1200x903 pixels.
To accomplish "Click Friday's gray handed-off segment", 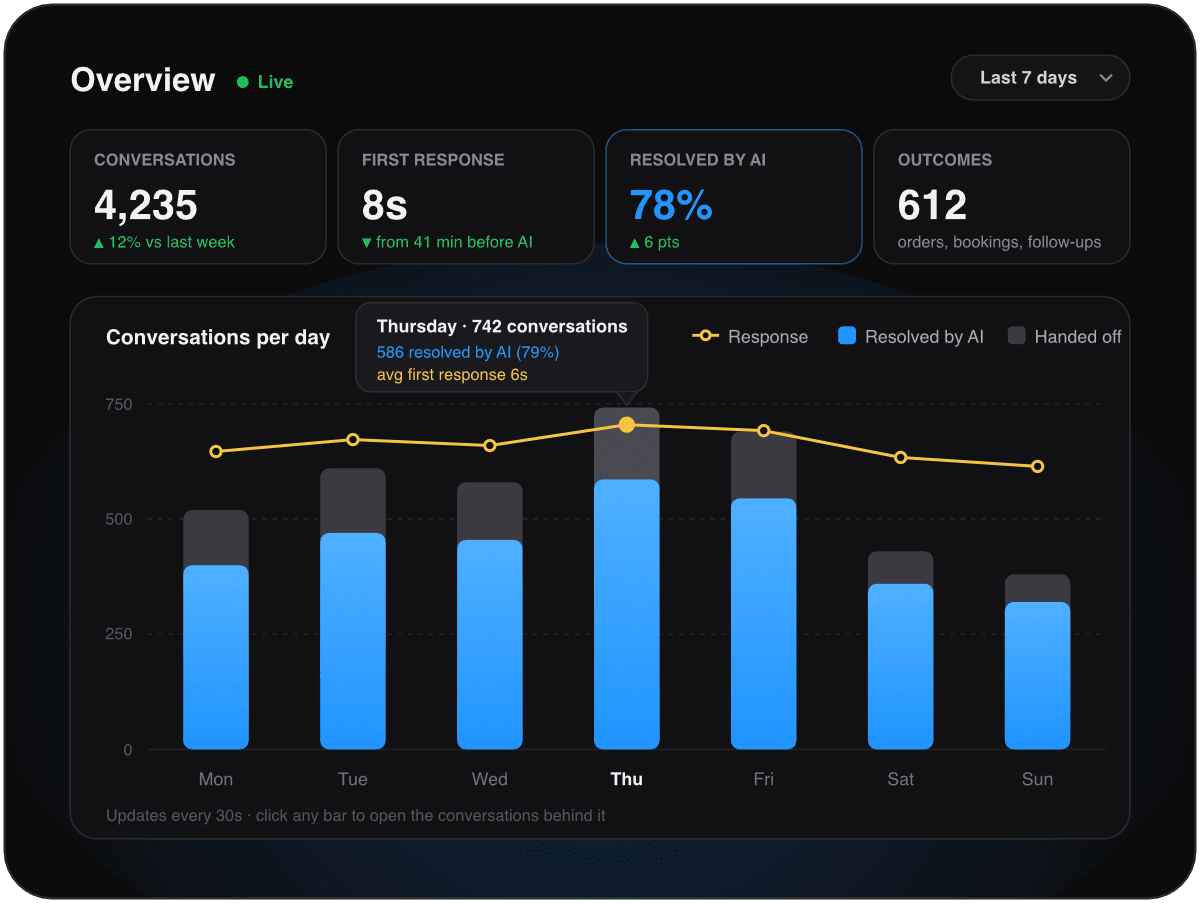I will pos(764,467).
